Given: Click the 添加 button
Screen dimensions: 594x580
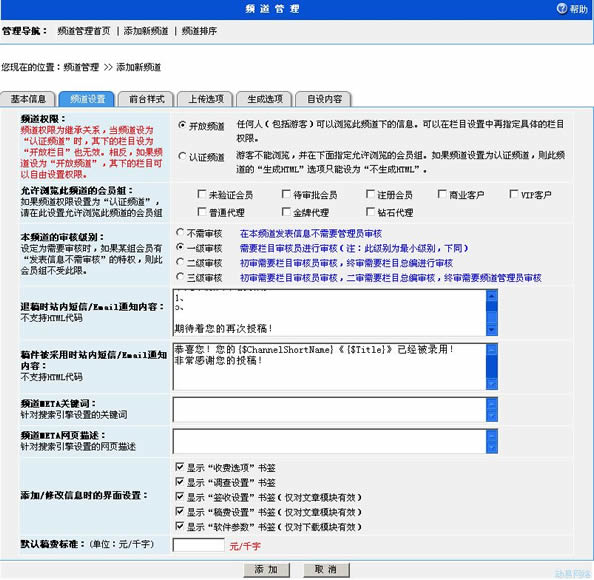Looking at the screenshot, I should click(266, 569).
